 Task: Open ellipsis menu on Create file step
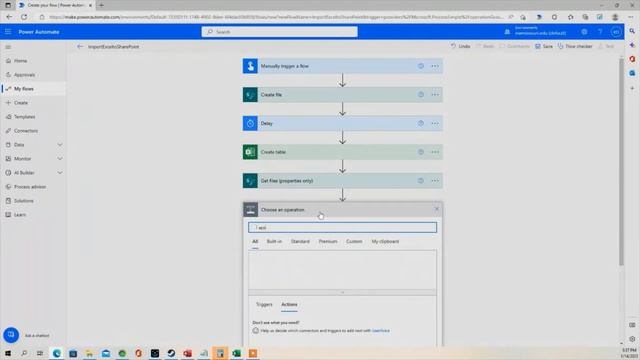[435, 95]
